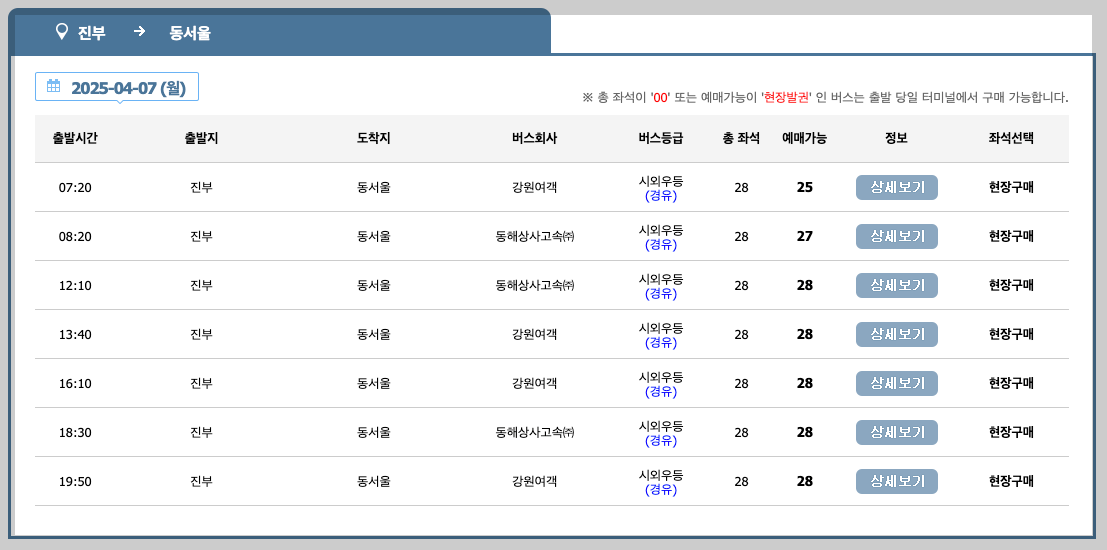Image resolution: width=1107 pixels, height=550 pixels.
Task: Click the 도착지 column header
Action: pyautogui.click(x=373, y=138)
